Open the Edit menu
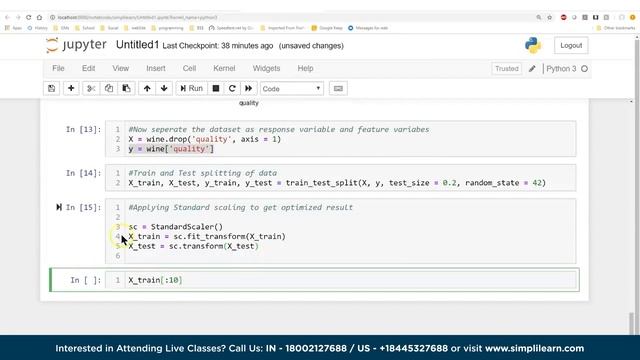Viewport: 640px width, 360px height. (x=89, y=68)
